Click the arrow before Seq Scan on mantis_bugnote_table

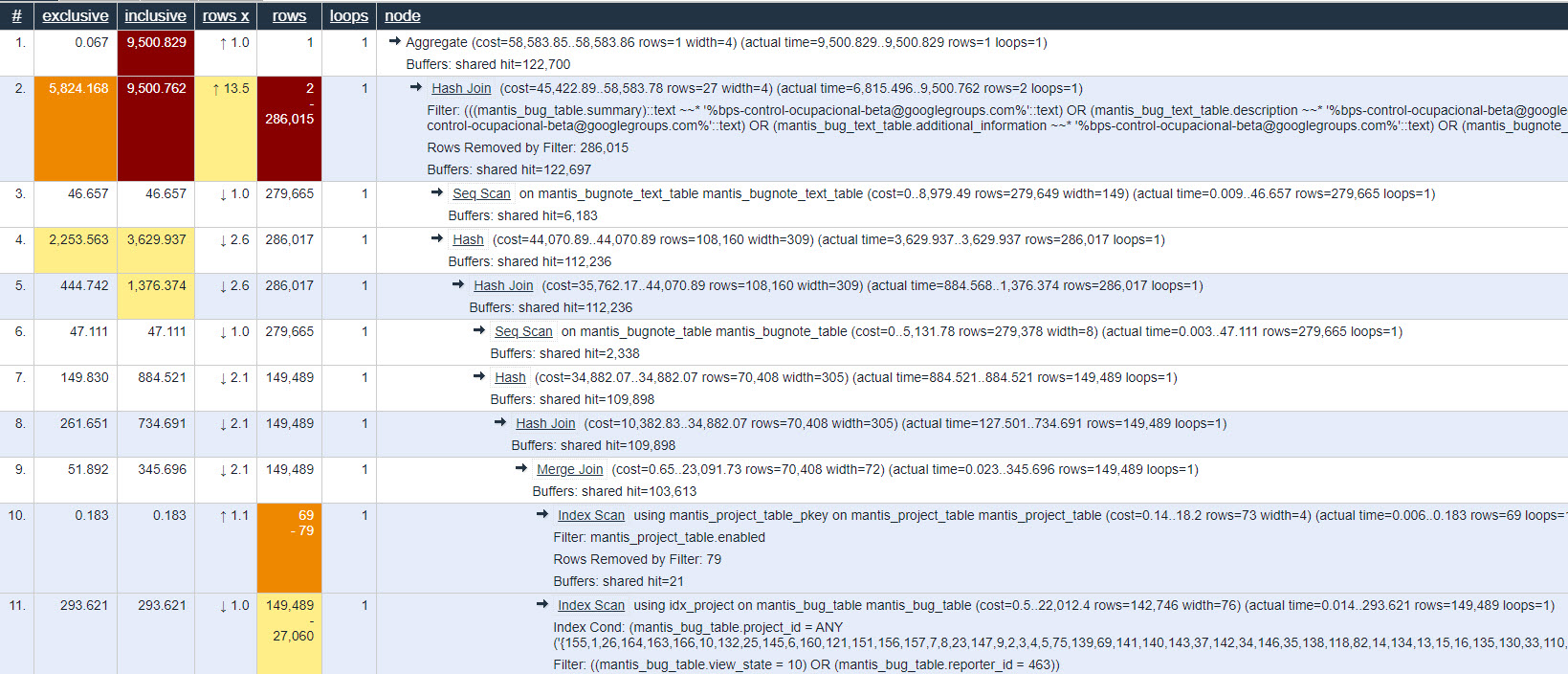pyautogui.click(x=479, y=330)
